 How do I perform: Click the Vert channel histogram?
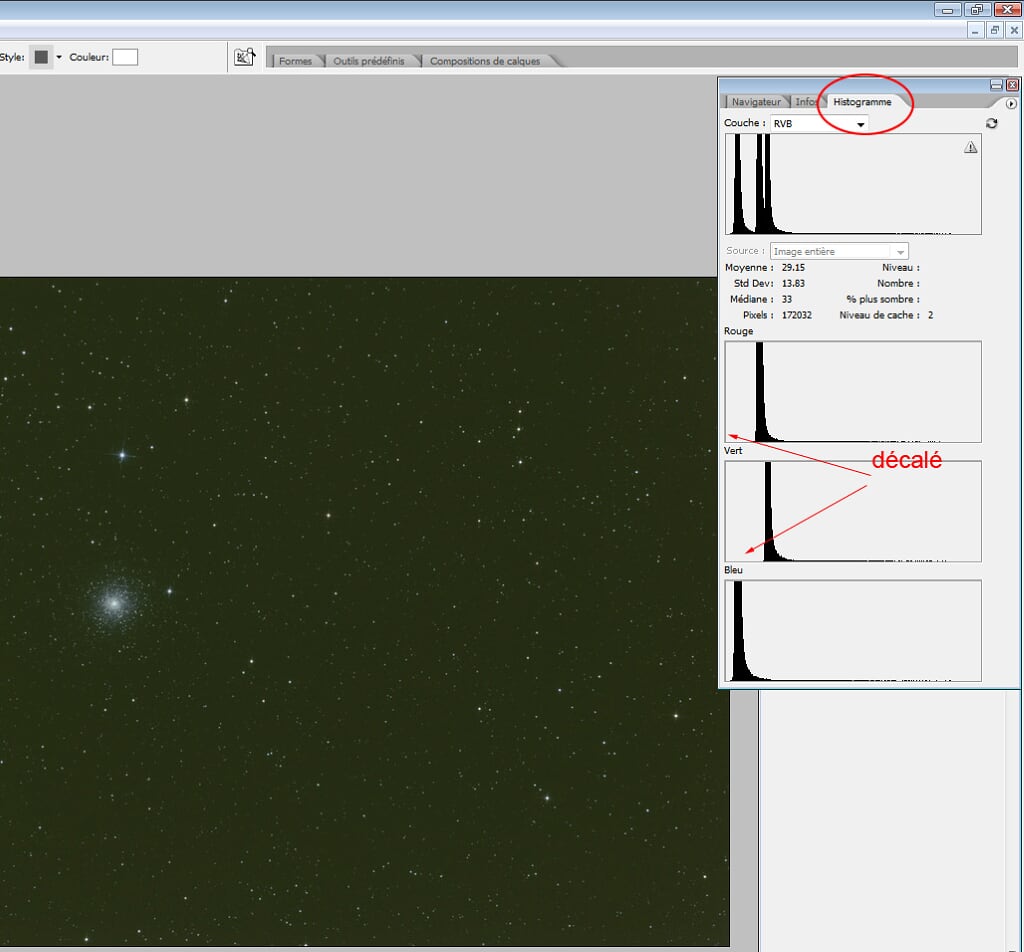point(853,511)
